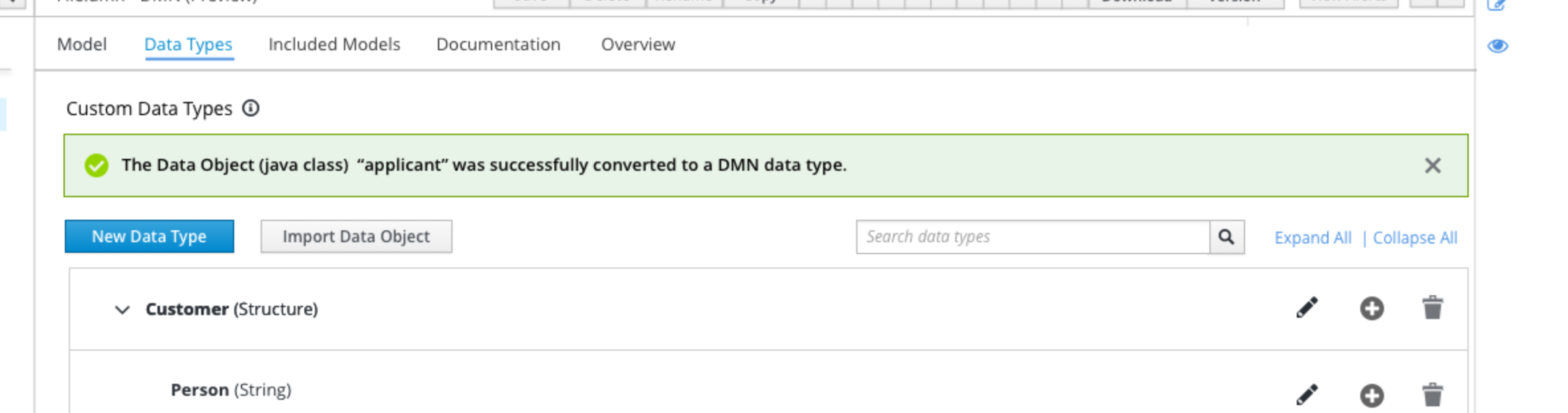This screenshot has width=1568, height=413.
Task: Click the Custom Data Types info icon
Action: point(251,108)
